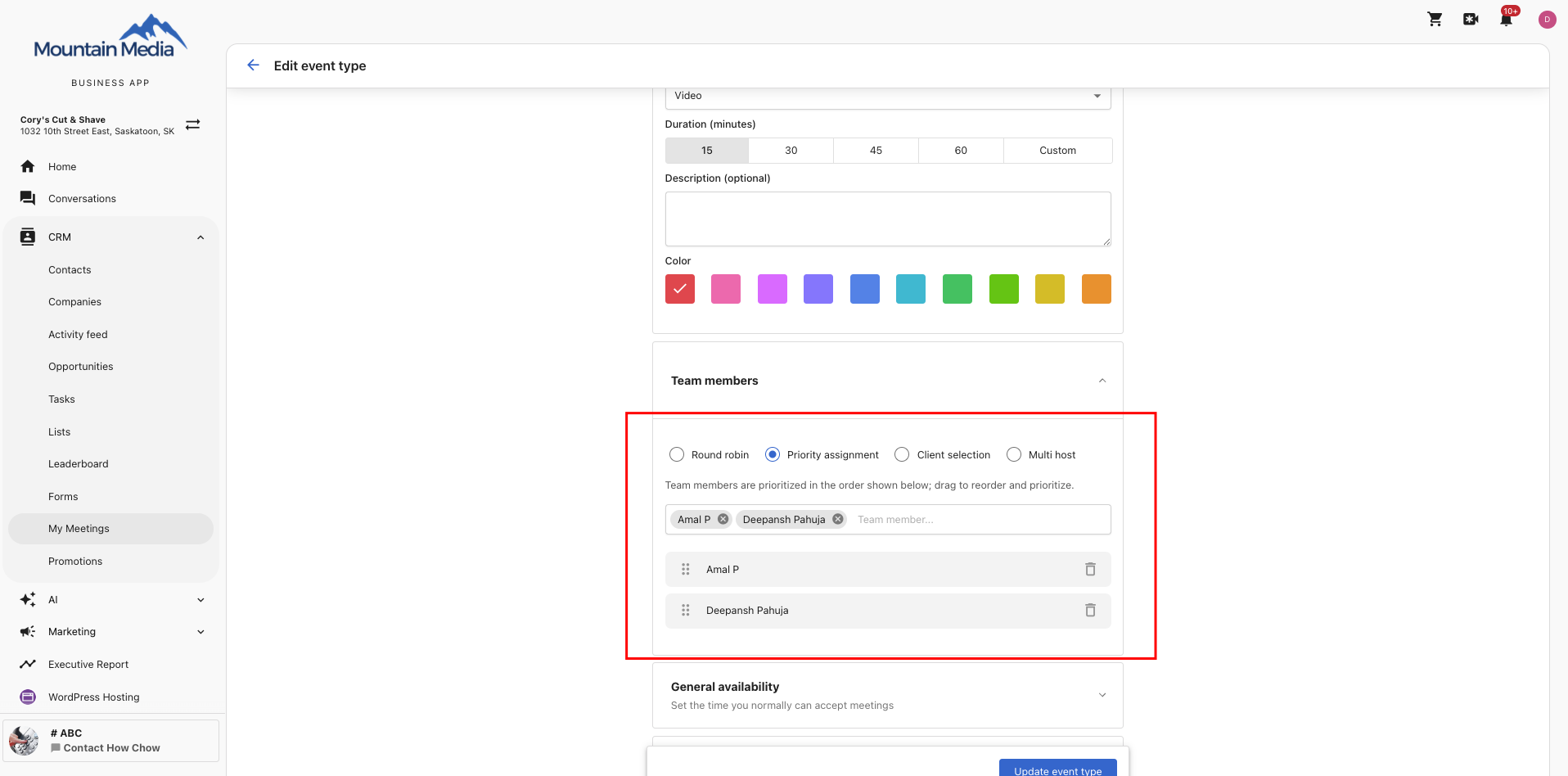This screenshot has height=776, width=1568.
Task: Pick the red color swatch
Action: [x=680, y=289]
